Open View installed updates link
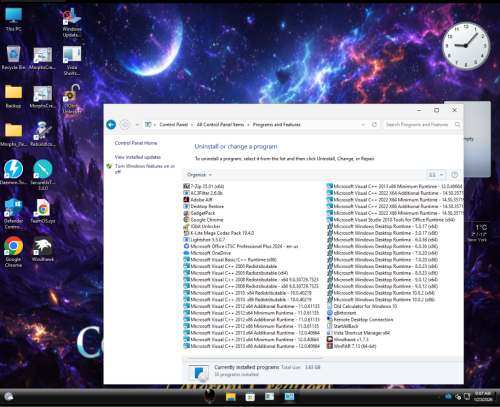Image resolution: width=500 pixels, height=407 pixels. click(138, 157)
